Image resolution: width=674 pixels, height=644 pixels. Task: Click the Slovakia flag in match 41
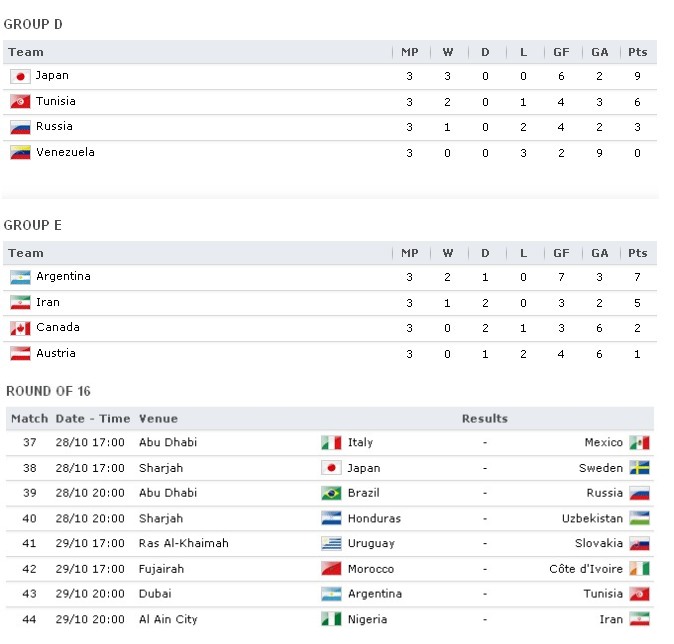point(640,544)
